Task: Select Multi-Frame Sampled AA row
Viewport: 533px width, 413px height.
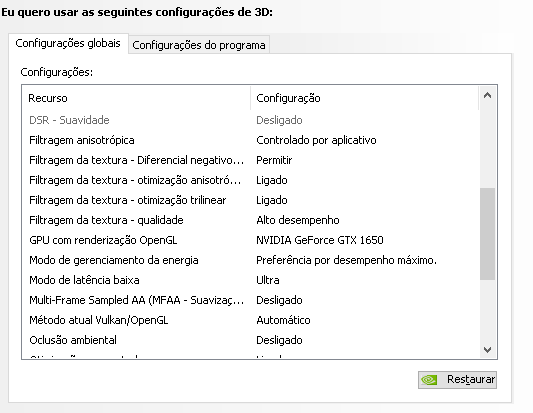Action: [x=251, y=300]
